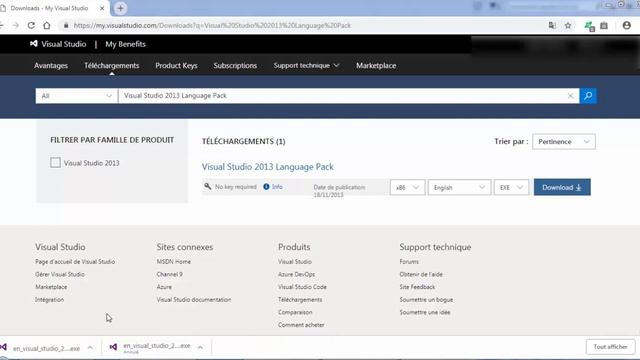This screenshot has width=640, height=360.
Task: Go to the Subscriptions tab
Action: [x=235, y=65]
